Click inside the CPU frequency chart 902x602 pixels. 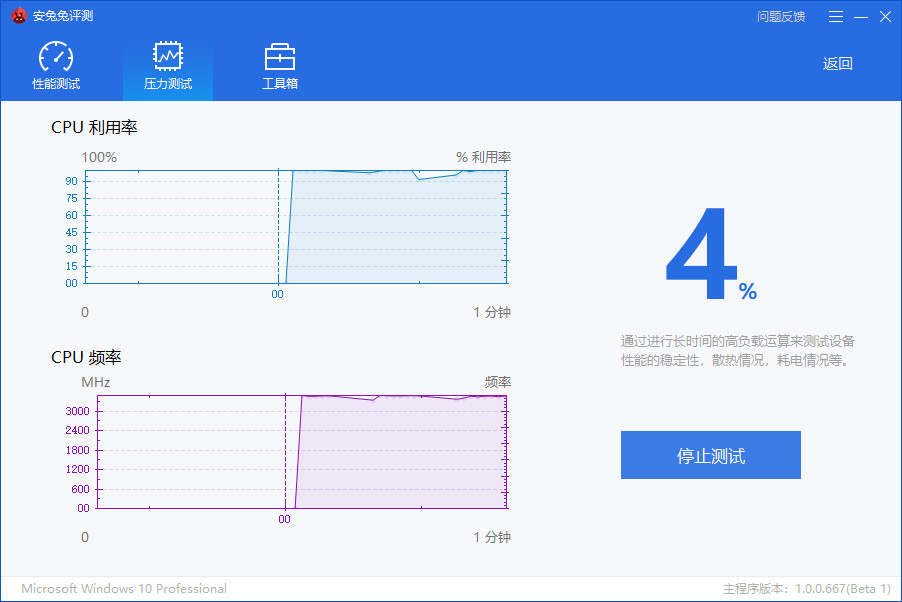pyautogui.click(x=302, y=452)
